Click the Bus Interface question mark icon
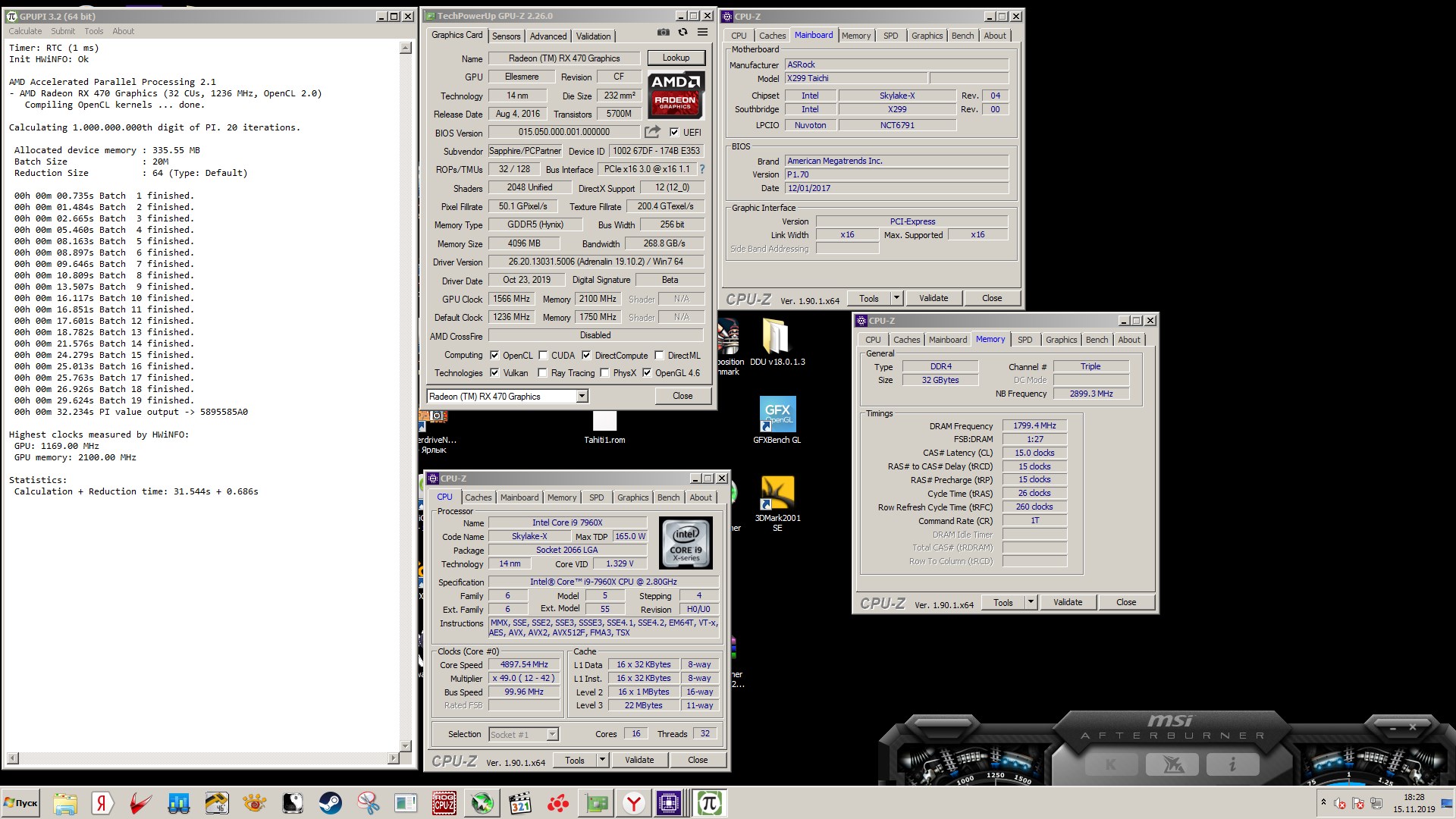The width and height of the screenshot is (1456, 819). tap(701, 169)
